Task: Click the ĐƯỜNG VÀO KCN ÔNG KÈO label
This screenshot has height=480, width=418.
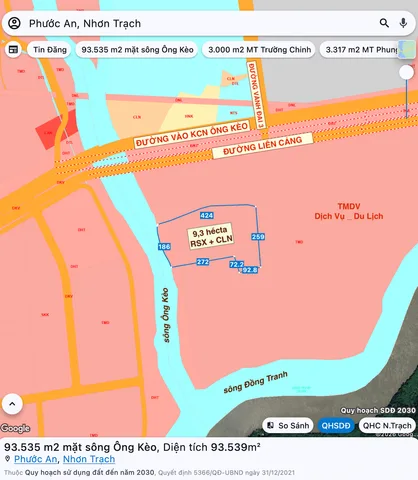Action: (x=192, y=134)
